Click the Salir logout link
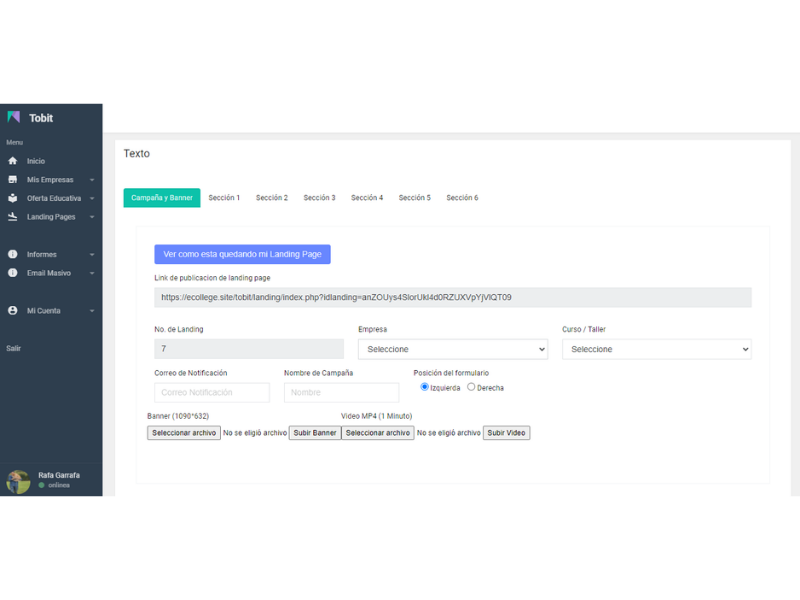Screen dimensions: 800x600 coord(14,349)
